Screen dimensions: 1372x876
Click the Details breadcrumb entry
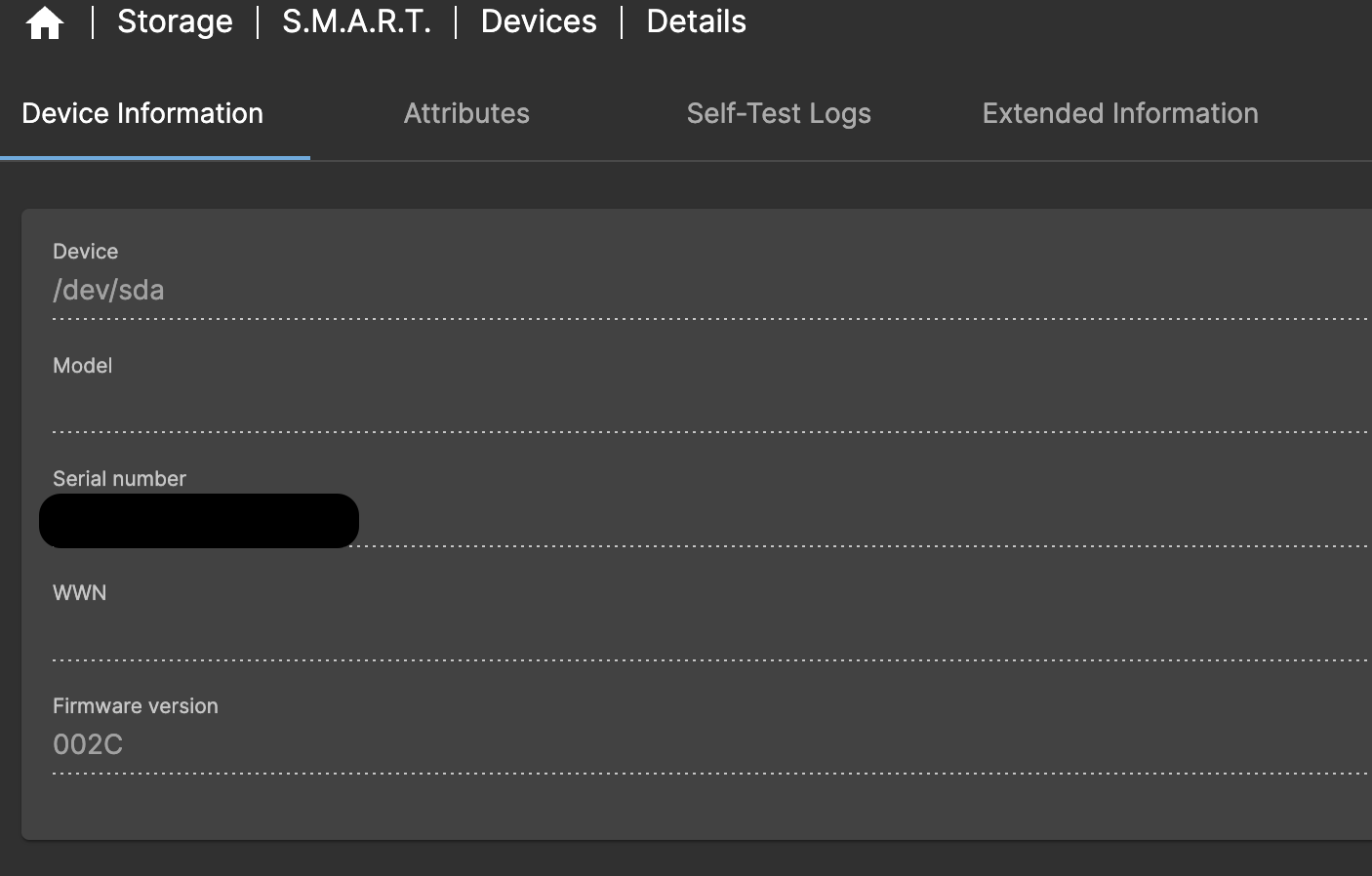coord(695,20)
